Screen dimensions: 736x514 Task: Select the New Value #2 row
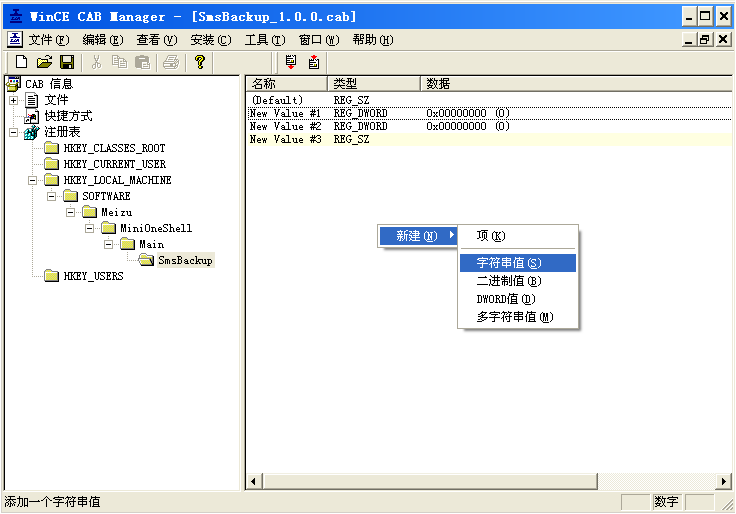coord(489,126)
